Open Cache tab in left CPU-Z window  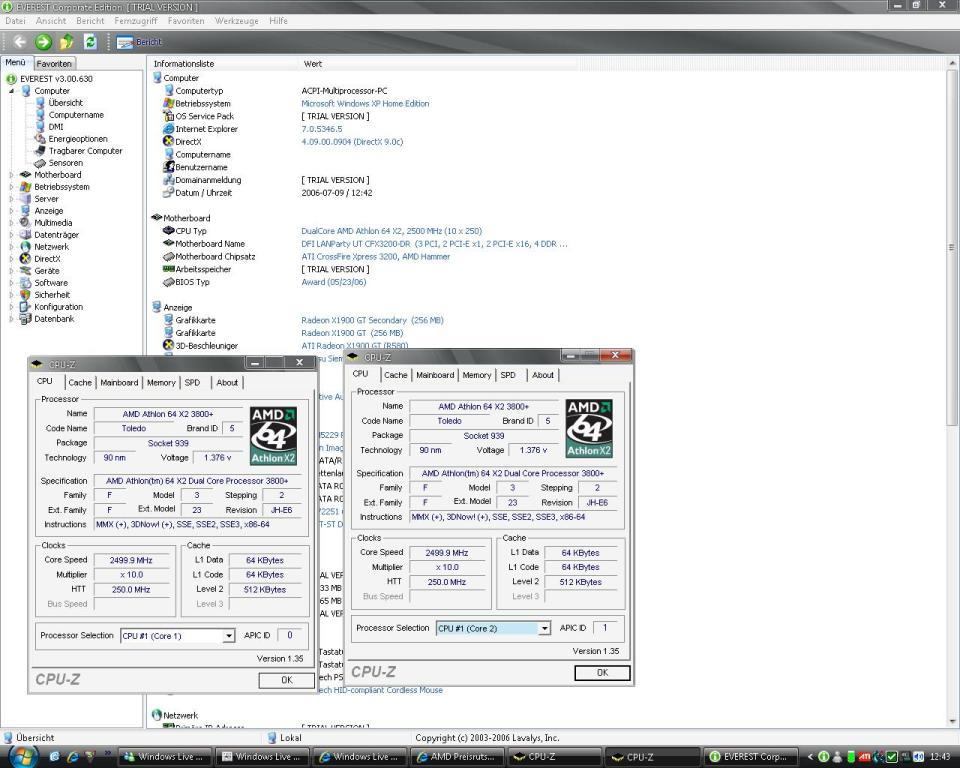pyautogui.click(x=80, y=383)
